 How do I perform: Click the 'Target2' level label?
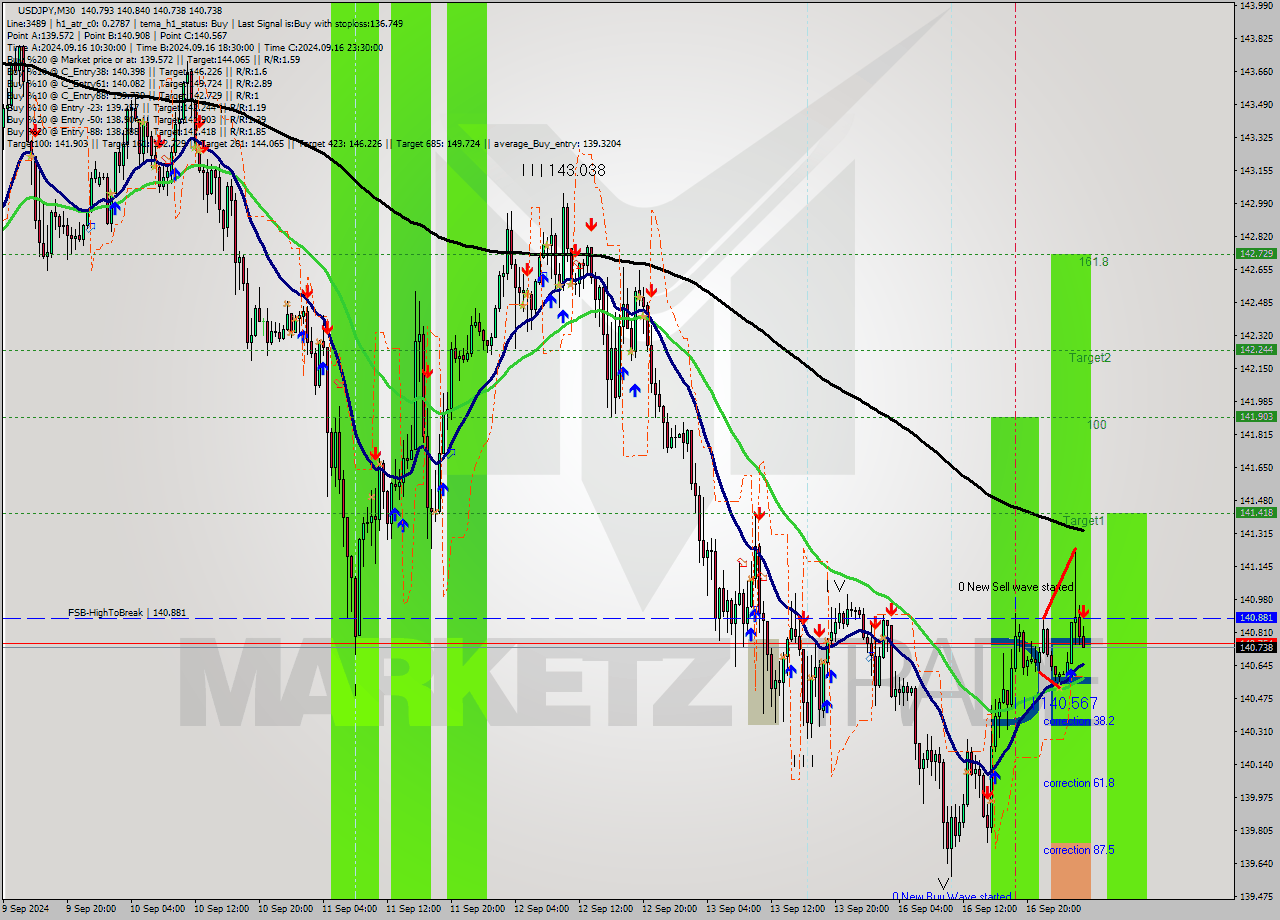pyautogui.click(x=1089, y=357)
